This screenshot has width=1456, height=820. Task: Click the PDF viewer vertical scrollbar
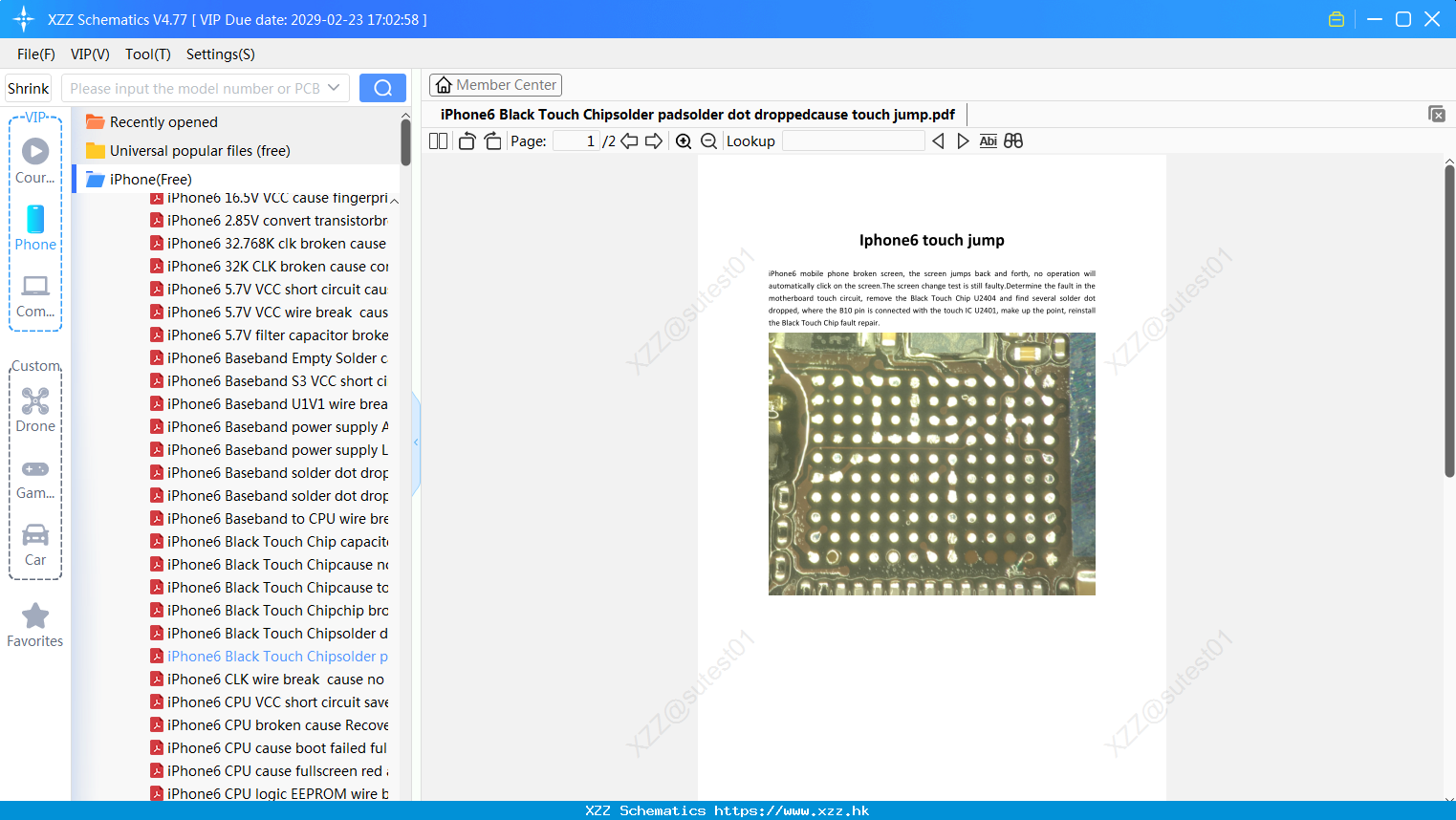[x=1449, y=321]
